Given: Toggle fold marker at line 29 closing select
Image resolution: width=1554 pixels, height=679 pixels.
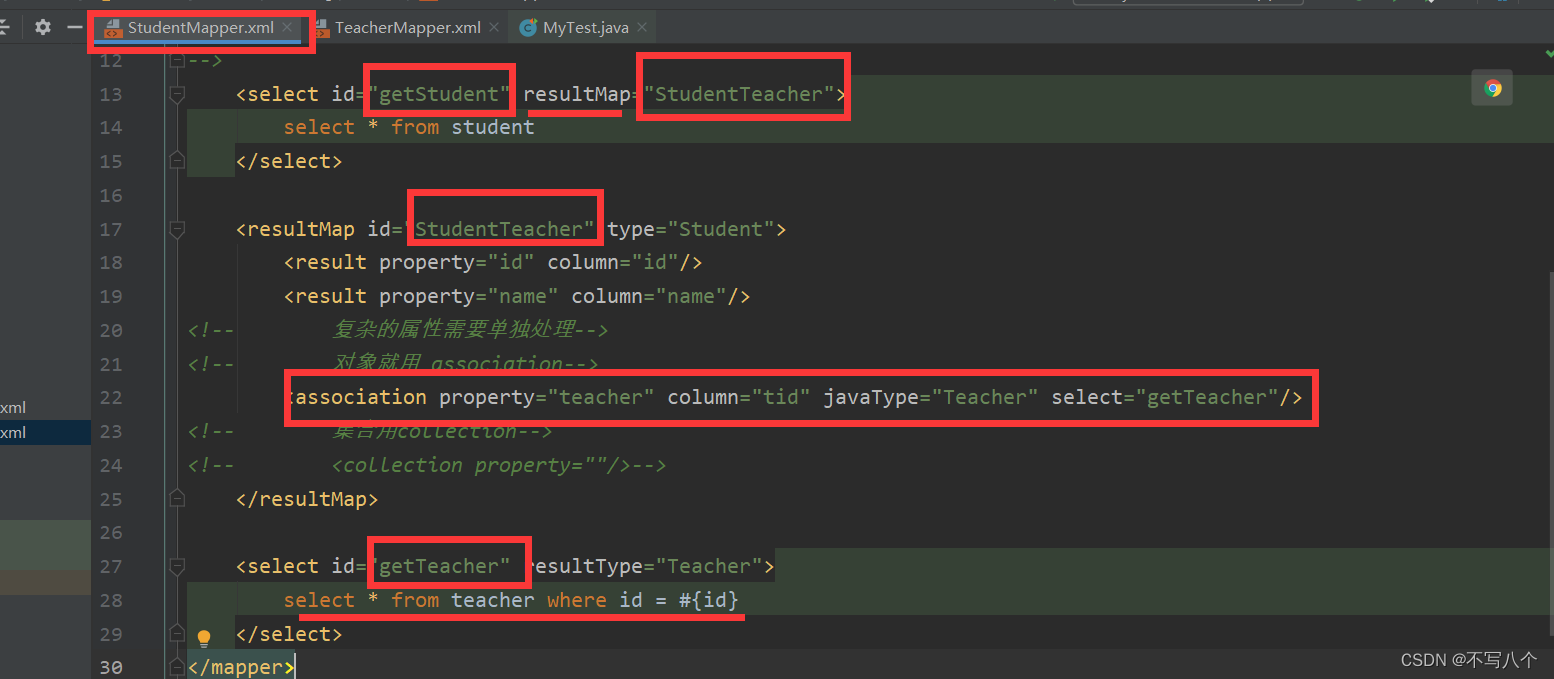Looking at the screenshot, I should (x=177, y=633).
